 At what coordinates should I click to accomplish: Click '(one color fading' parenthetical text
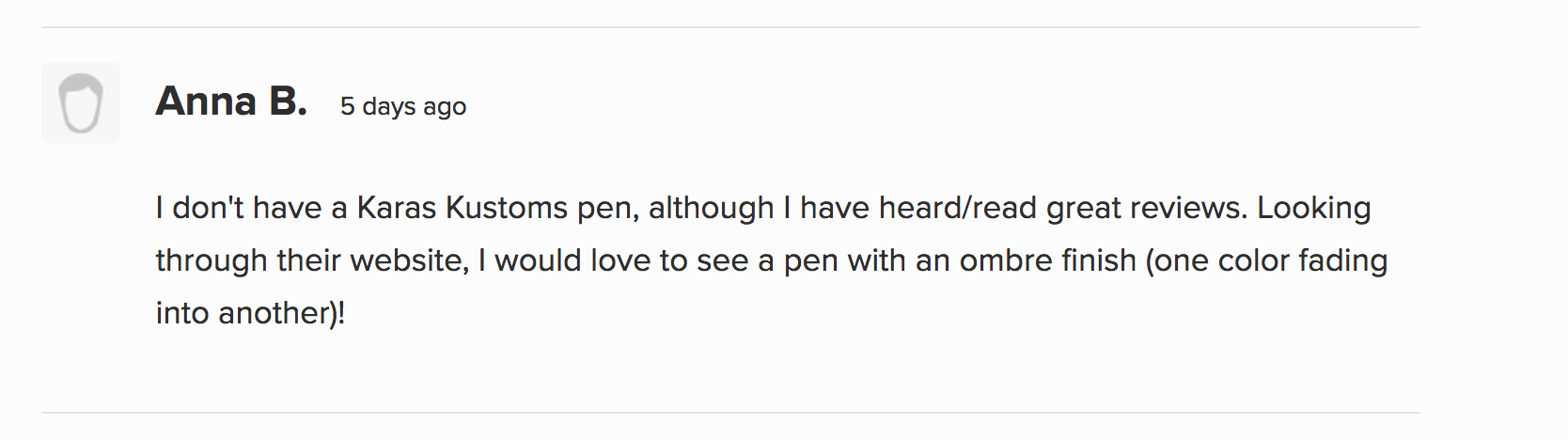[1266, 261]
